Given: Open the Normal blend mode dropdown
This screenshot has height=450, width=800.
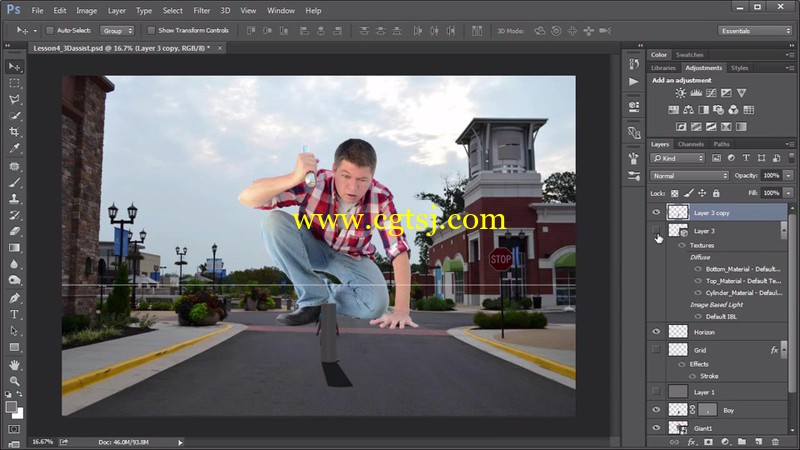Looking at the screenshot, I should pos(689,176).
